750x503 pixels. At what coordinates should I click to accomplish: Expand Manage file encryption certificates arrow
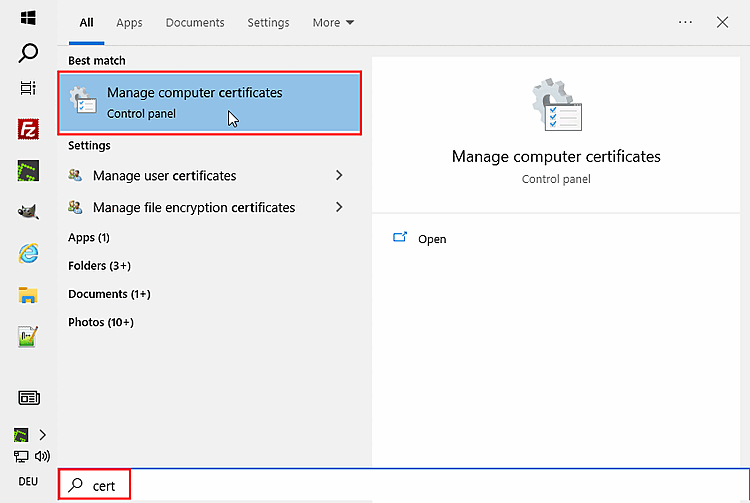339,208
